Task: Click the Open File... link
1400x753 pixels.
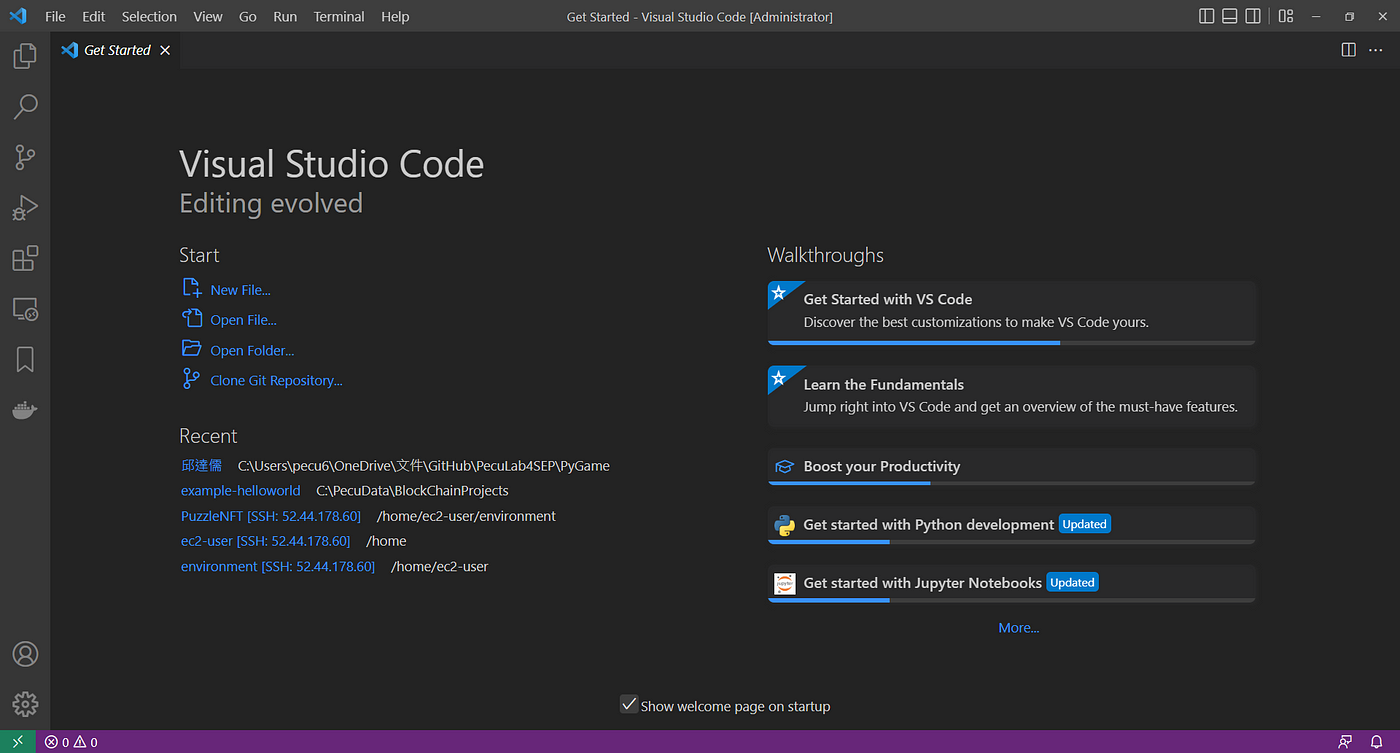Action: [243, 320]
